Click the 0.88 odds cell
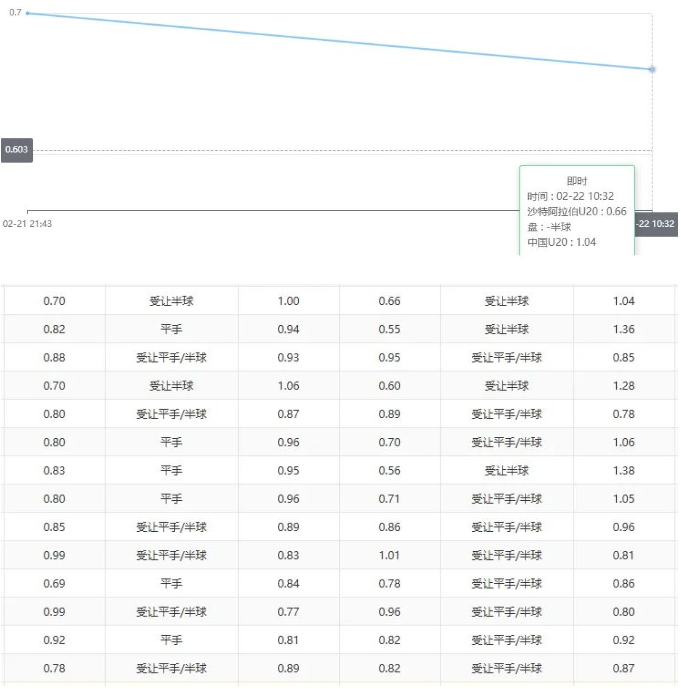This screenshot has height=689, width=681. [54, 358]
